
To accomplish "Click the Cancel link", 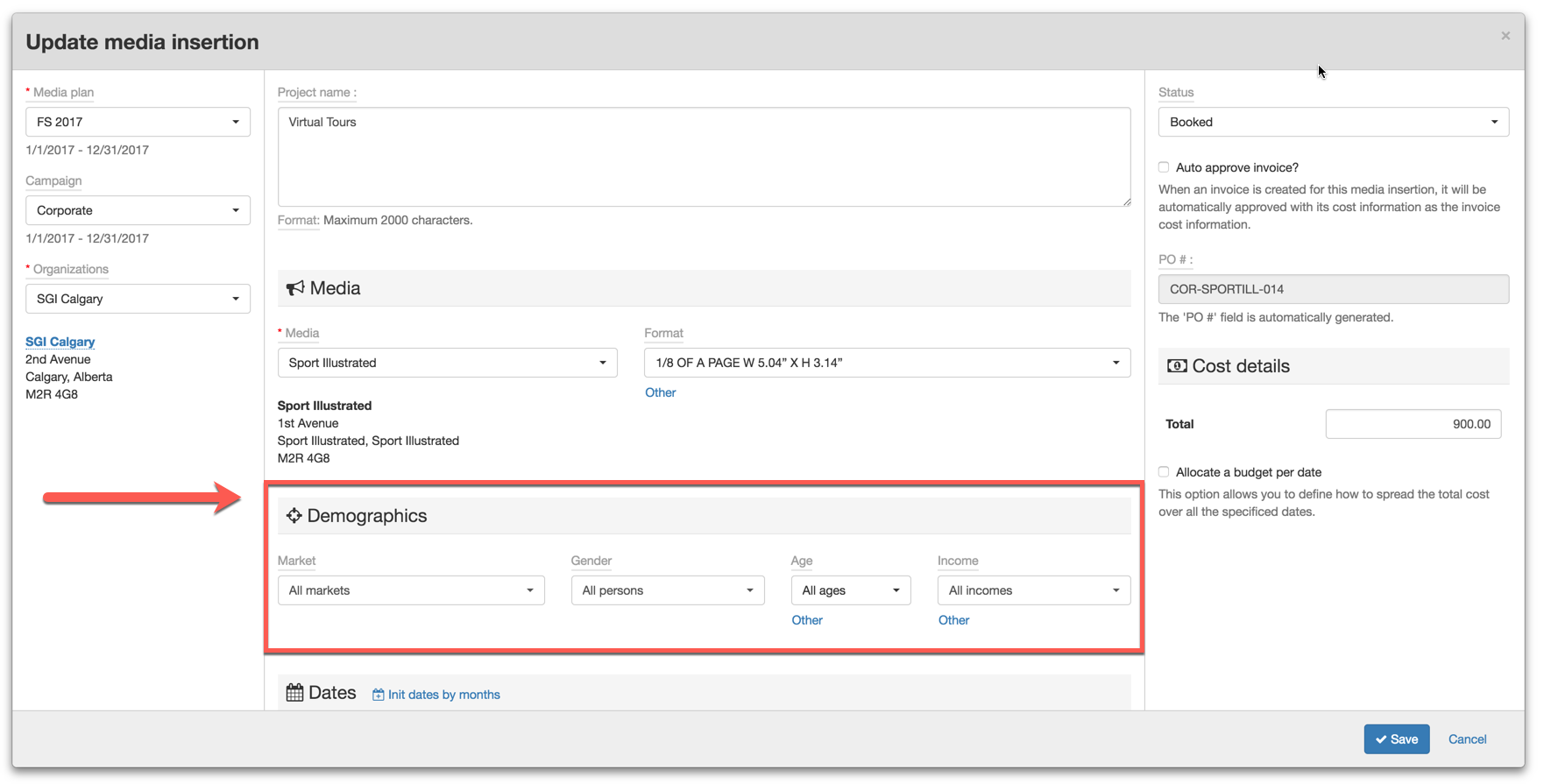I will [1466, 739].
